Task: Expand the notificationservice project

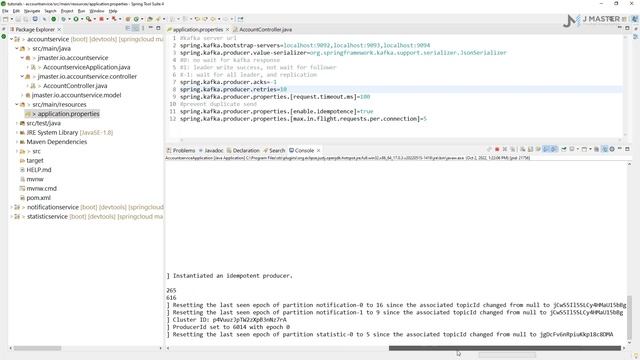Action: (11, 207)
